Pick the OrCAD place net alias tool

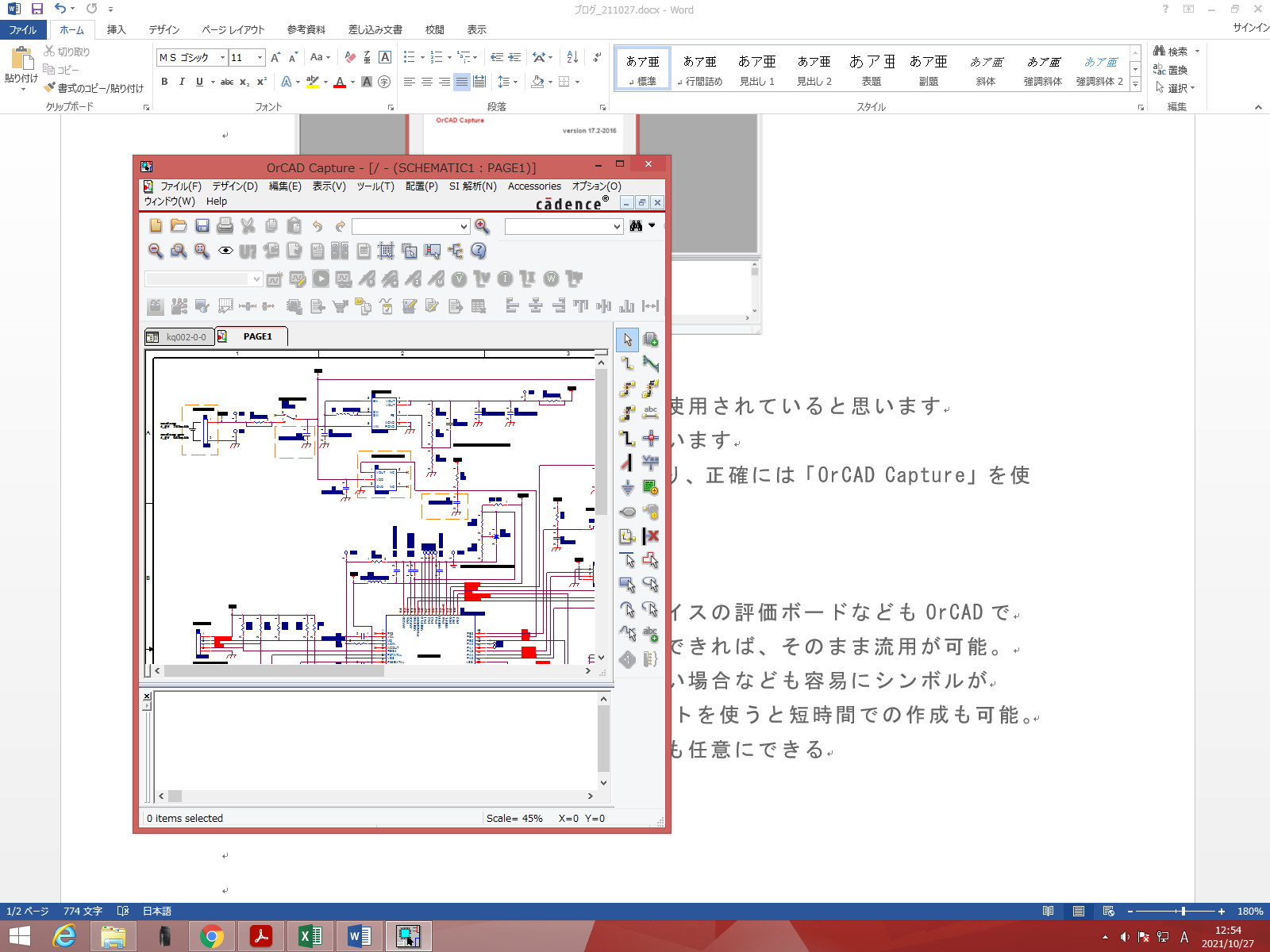(x=650, y=413)
